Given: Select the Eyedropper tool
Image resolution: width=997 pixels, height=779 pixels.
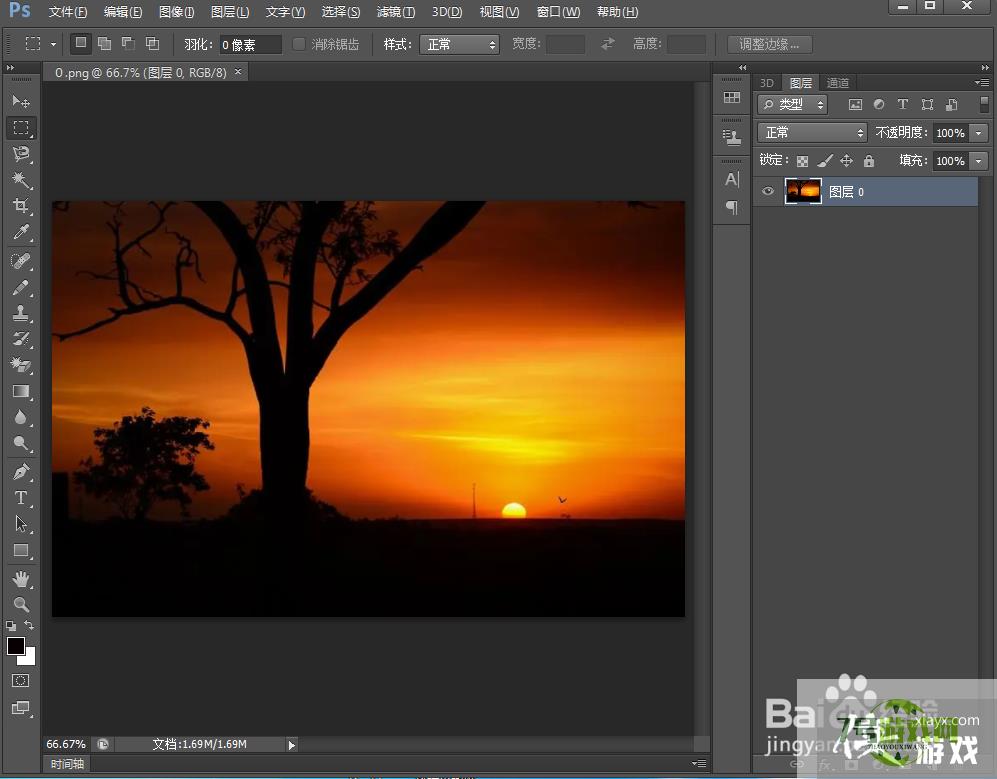Looking at the screenshot, I should click(21, 232).
